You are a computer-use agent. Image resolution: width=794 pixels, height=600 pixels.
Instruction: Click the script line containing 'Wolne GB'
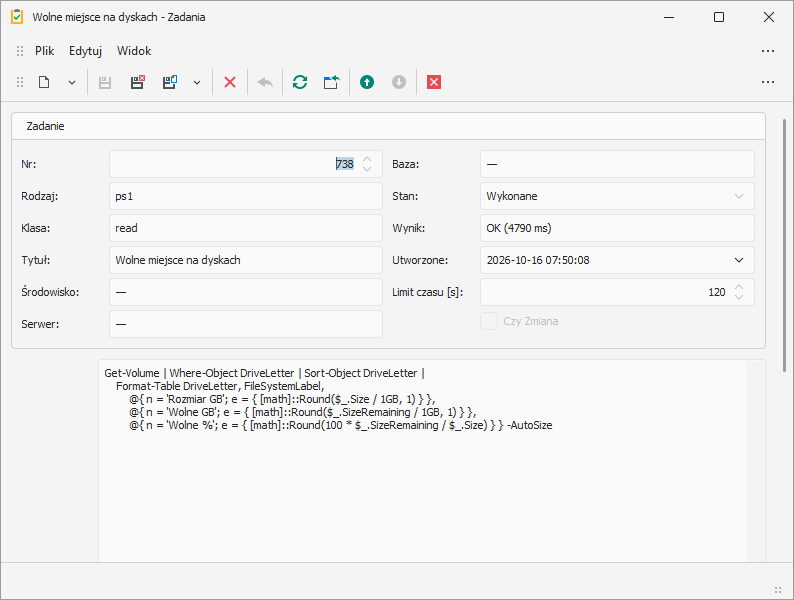coord(302,412)
